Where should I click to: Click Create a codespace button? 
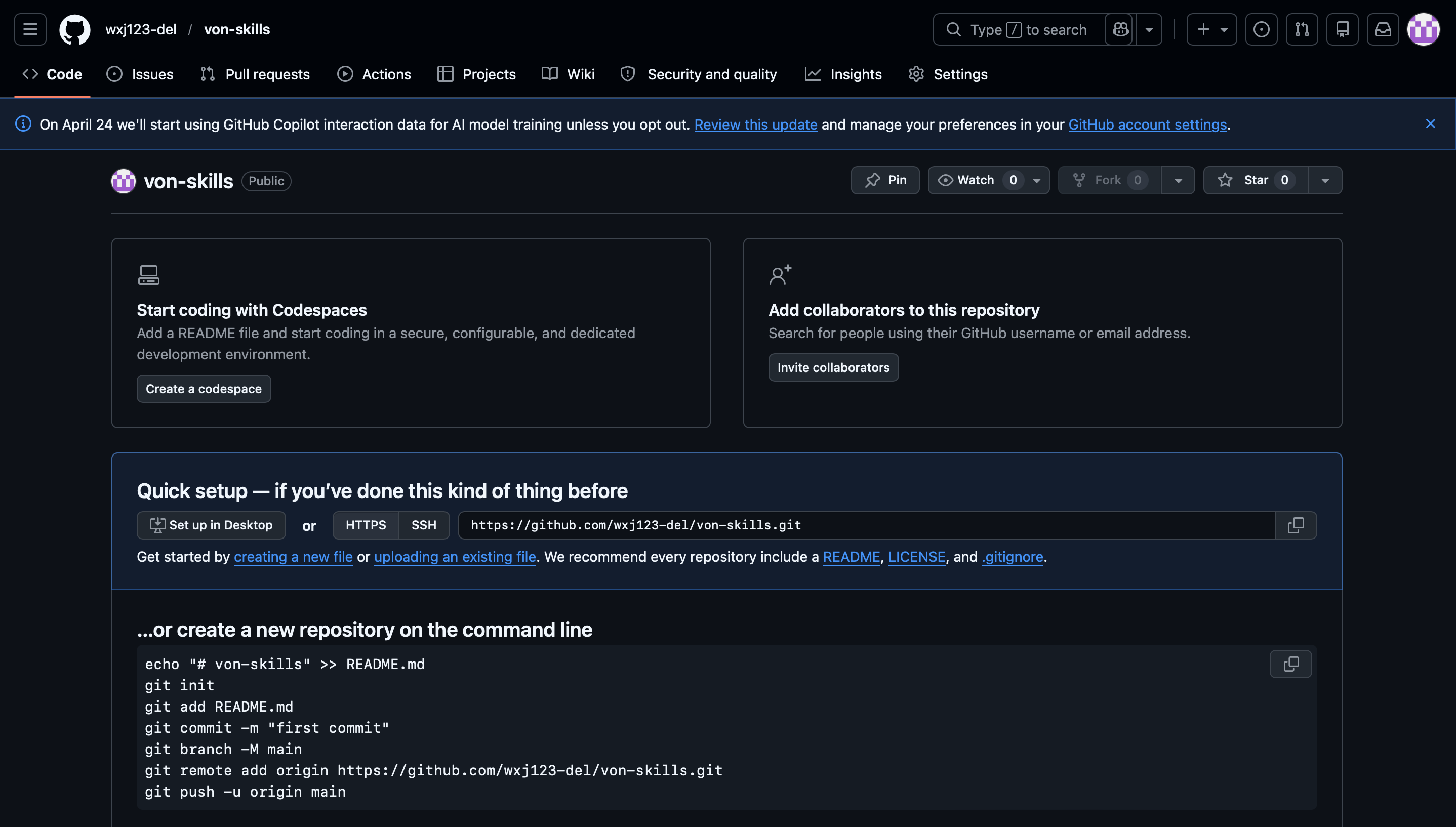pyautogui.click(x=204, y=389)
